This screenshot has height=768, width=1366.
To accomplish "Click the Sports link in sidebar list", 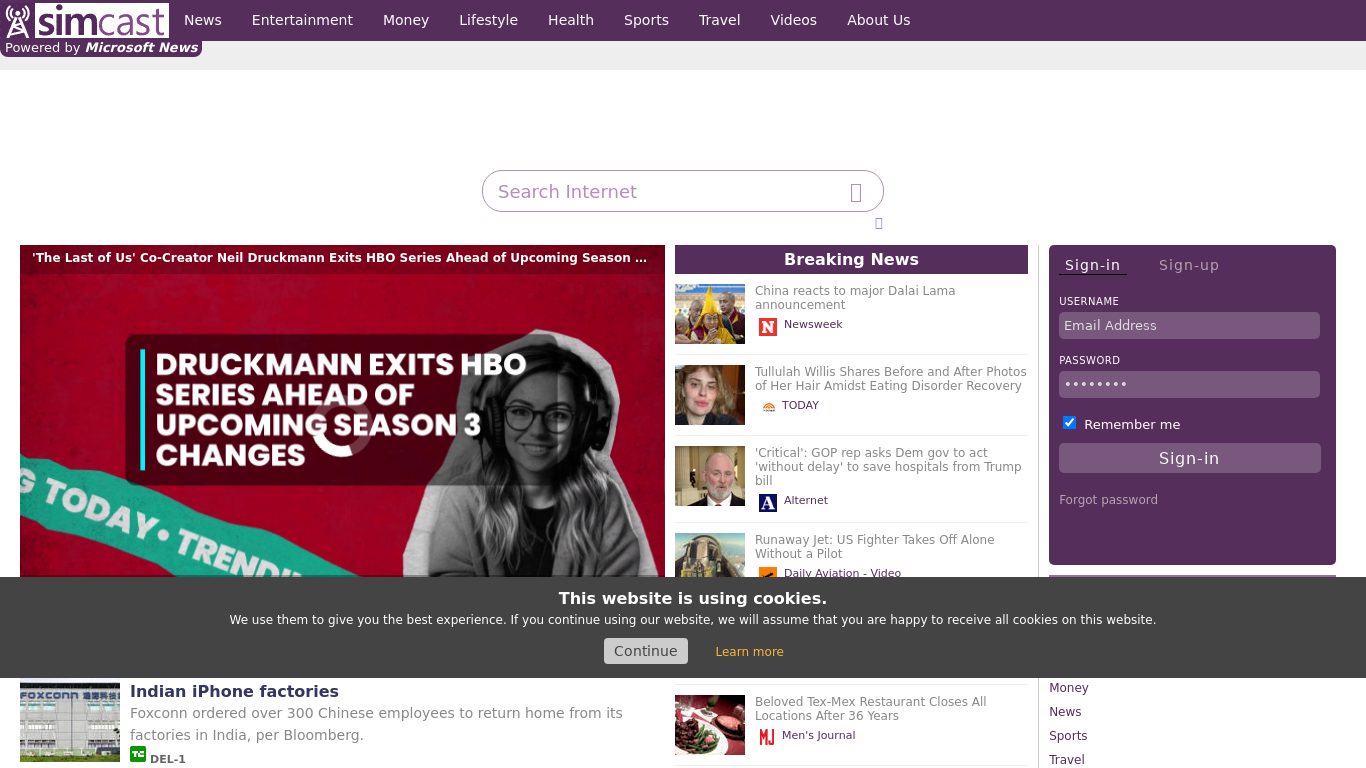I will click(1068, 736).
